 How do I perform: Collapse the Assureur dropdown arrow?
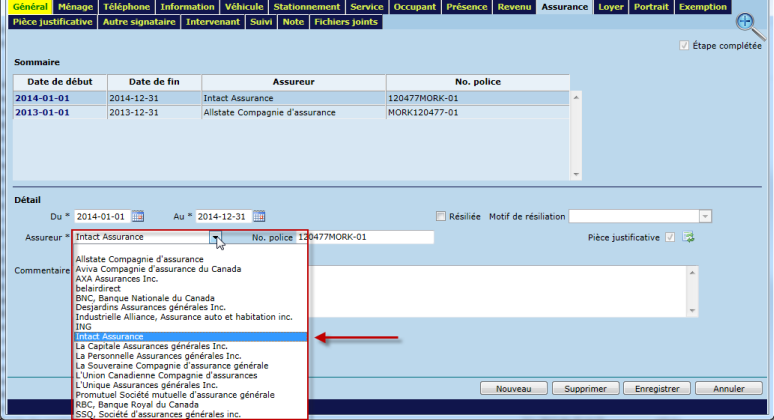coord(215,237)
